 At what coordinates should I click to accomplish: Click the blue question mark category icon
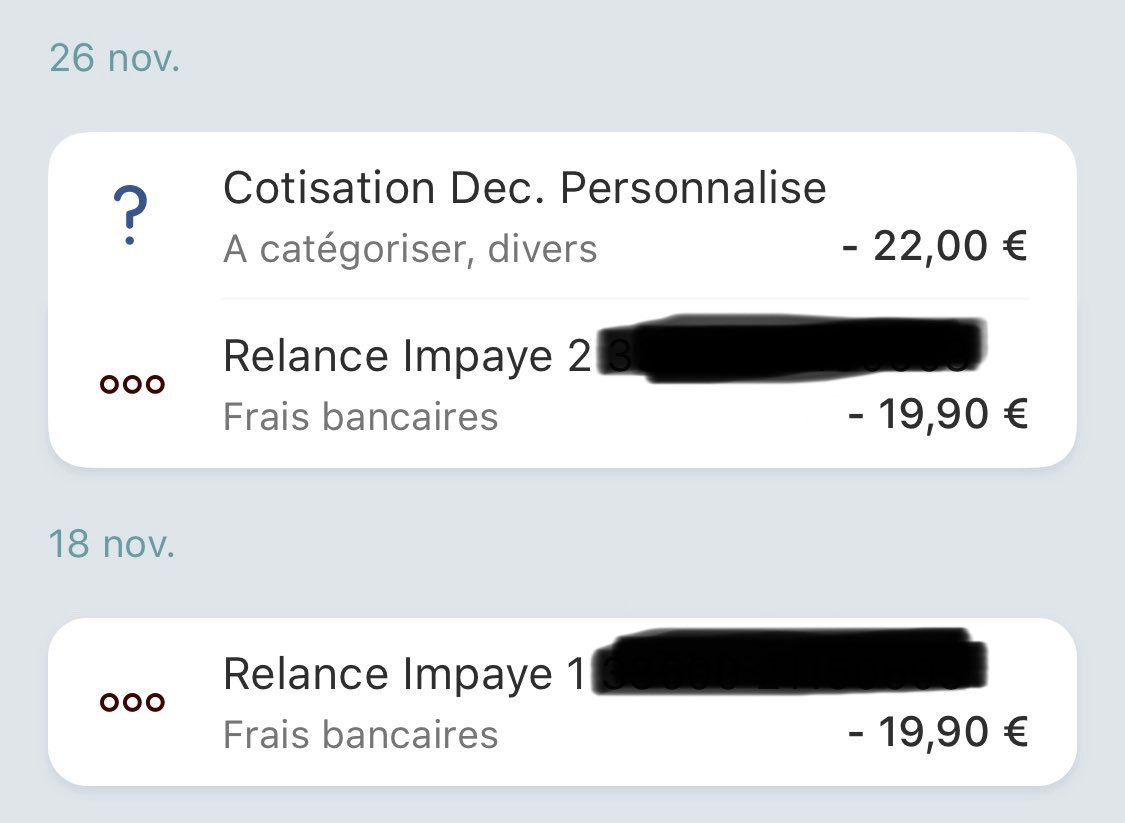130,219
